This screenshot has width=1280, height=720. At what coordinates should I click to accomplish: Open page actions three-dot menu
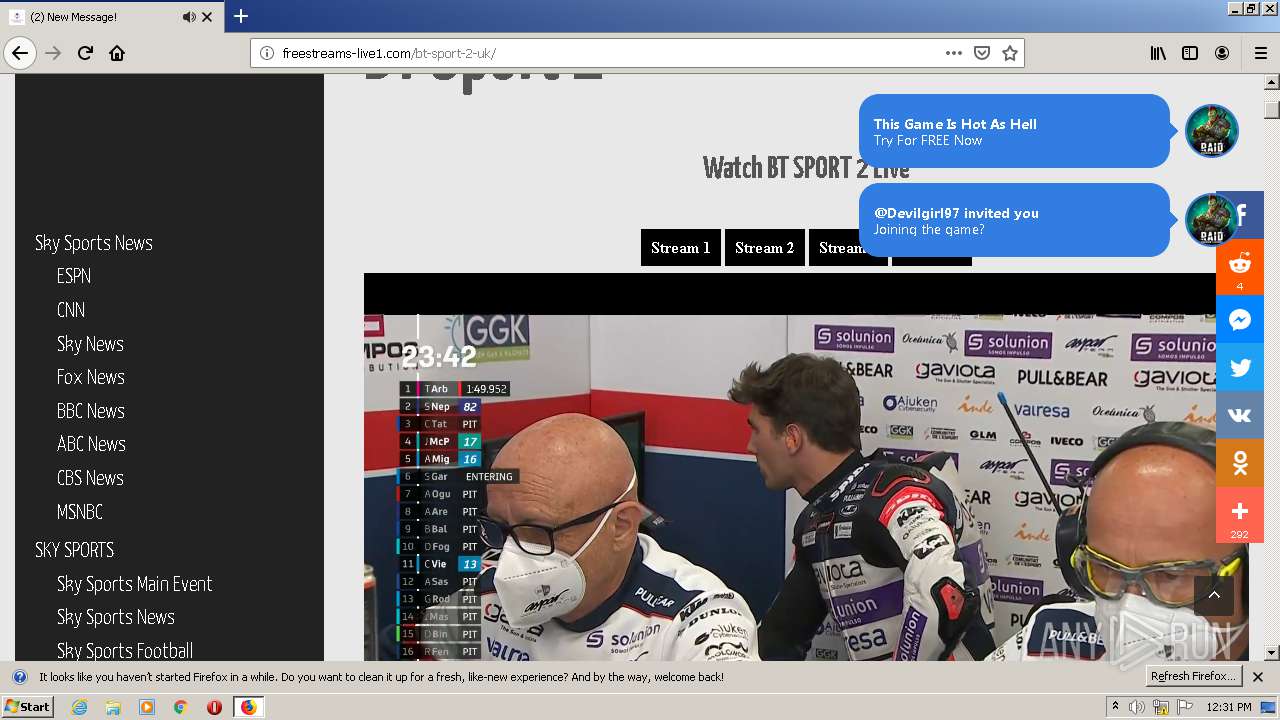pyautogui.click(x=954, y=53)
